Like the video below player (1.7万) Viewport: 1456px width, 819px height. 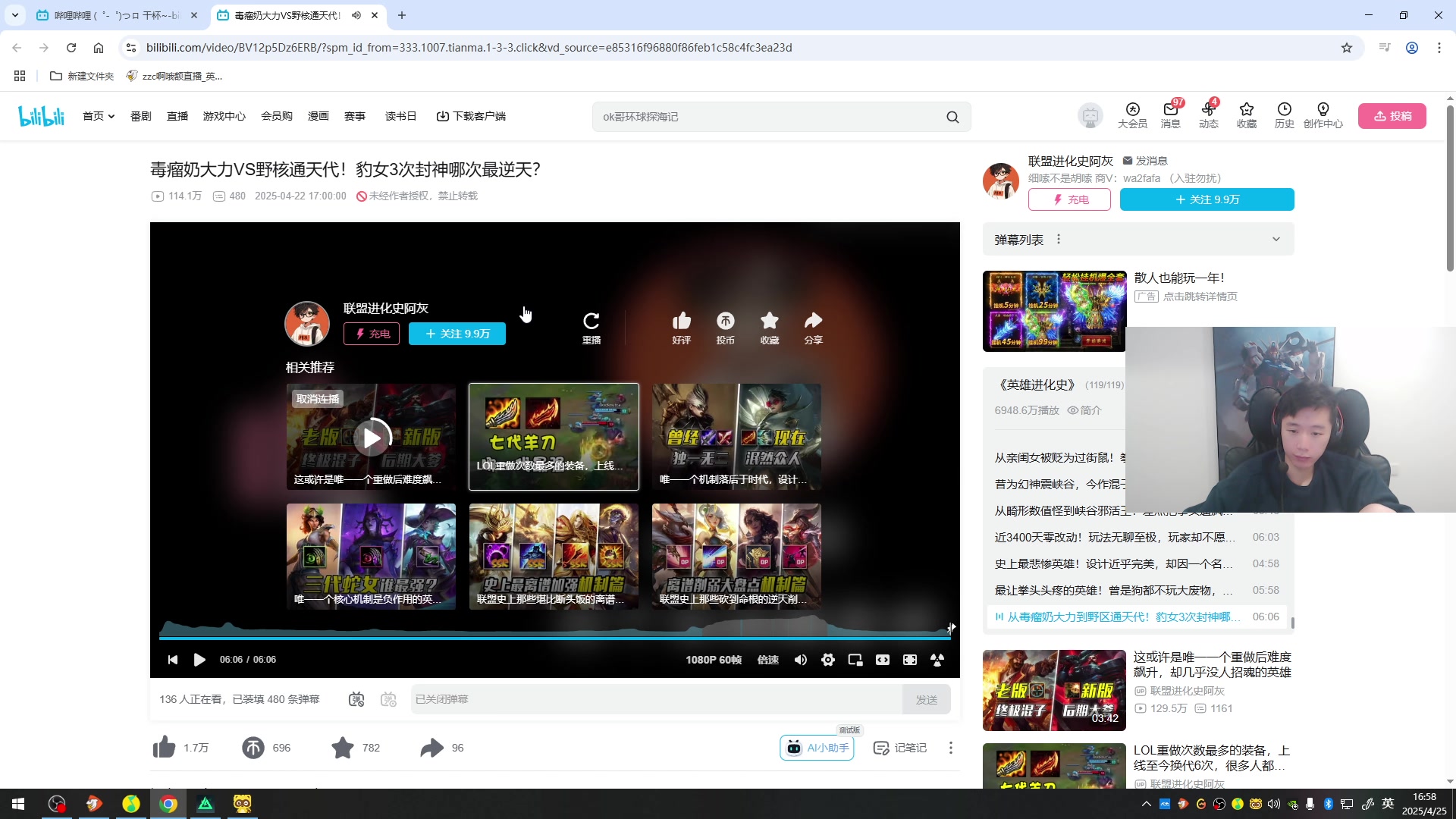pyautogui.click(x=180, y=748)
